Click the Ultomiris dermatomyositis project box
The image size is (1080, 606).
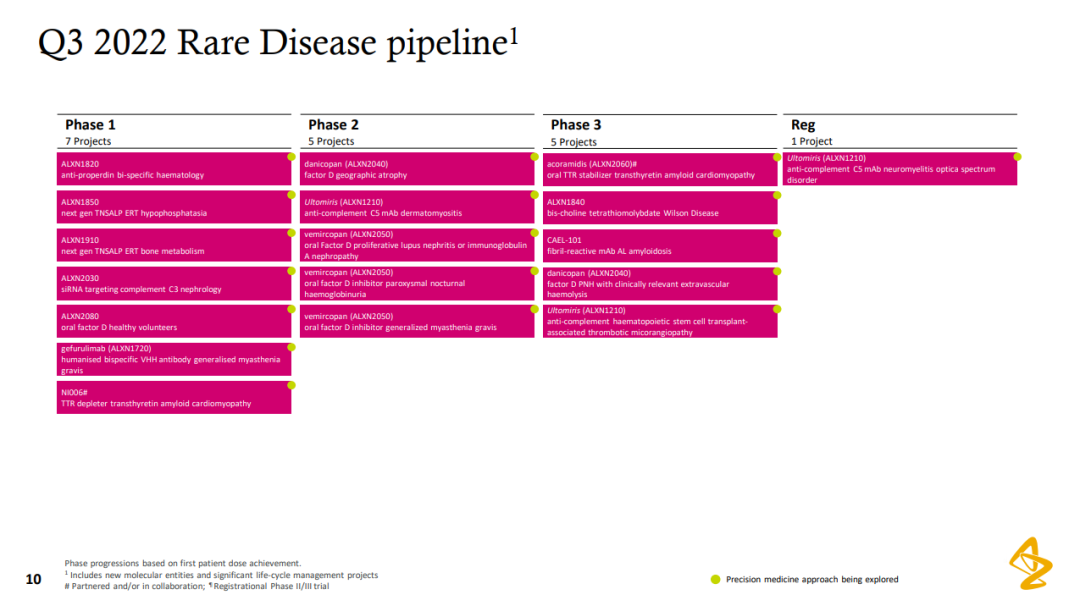417,208
